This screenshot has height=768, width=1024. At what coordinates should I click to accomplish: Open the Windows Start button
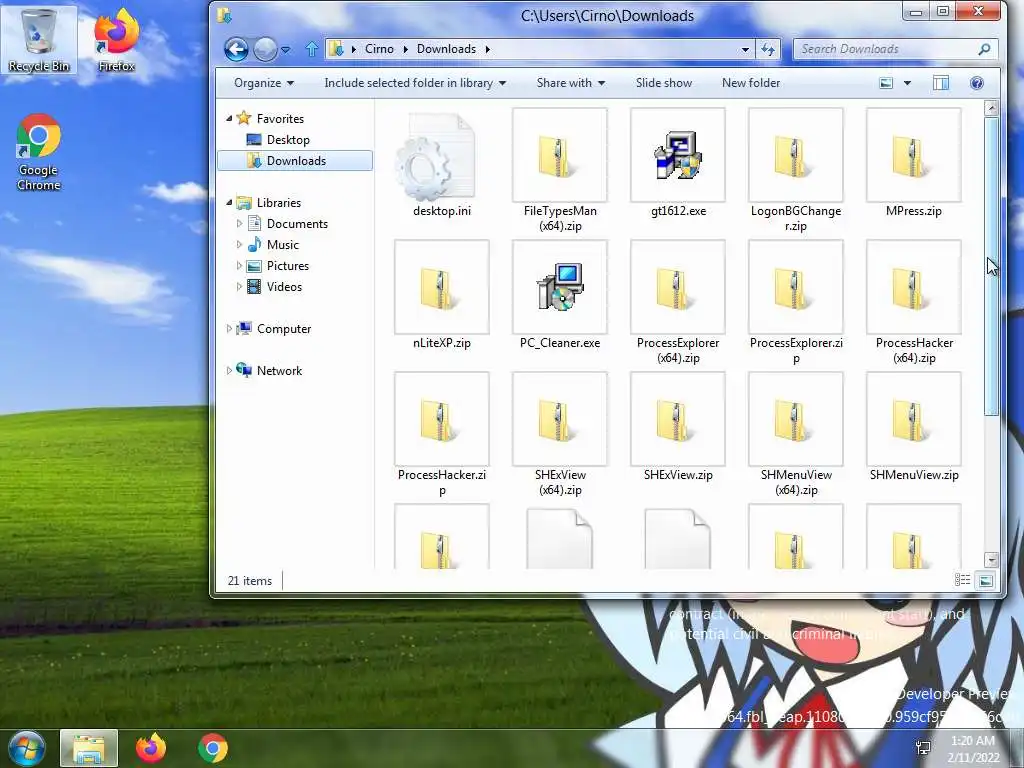[26, 748]
